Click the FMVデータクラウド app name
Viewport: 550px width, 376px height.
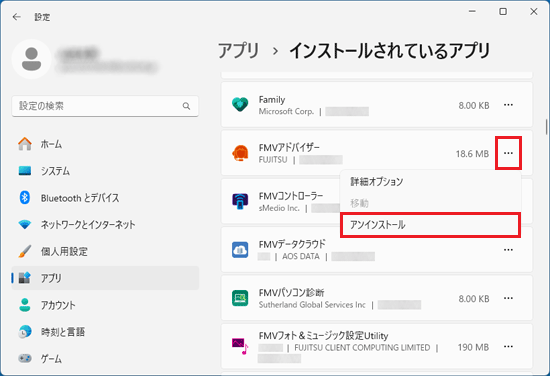(292, 244)
